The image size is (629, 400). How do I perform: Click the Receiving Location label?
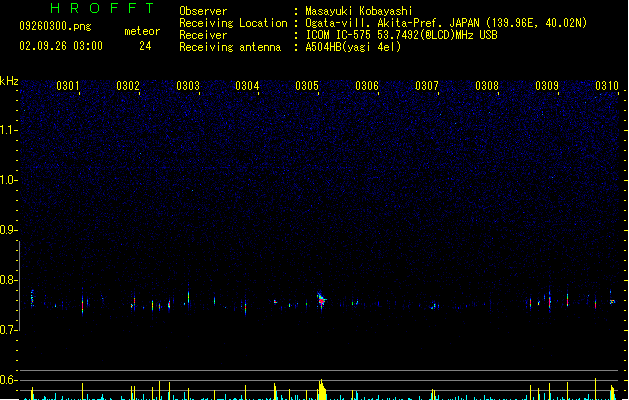pos(233,23)
